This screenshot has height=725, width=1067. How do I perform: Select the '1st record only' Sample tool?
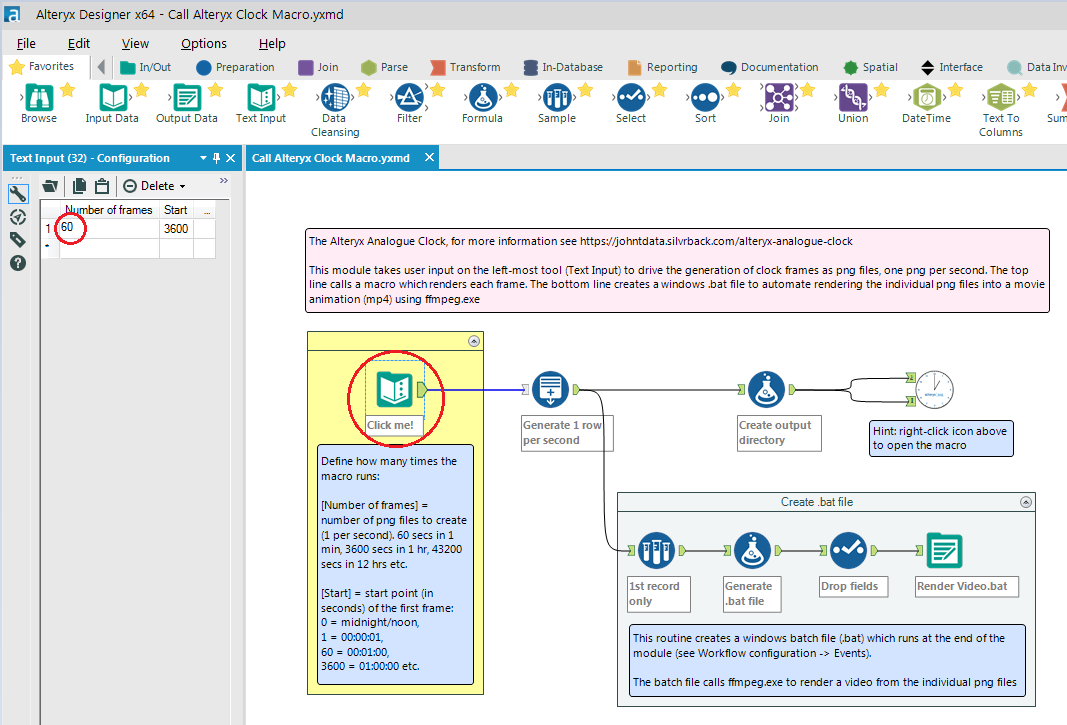(x=656, y=551)
